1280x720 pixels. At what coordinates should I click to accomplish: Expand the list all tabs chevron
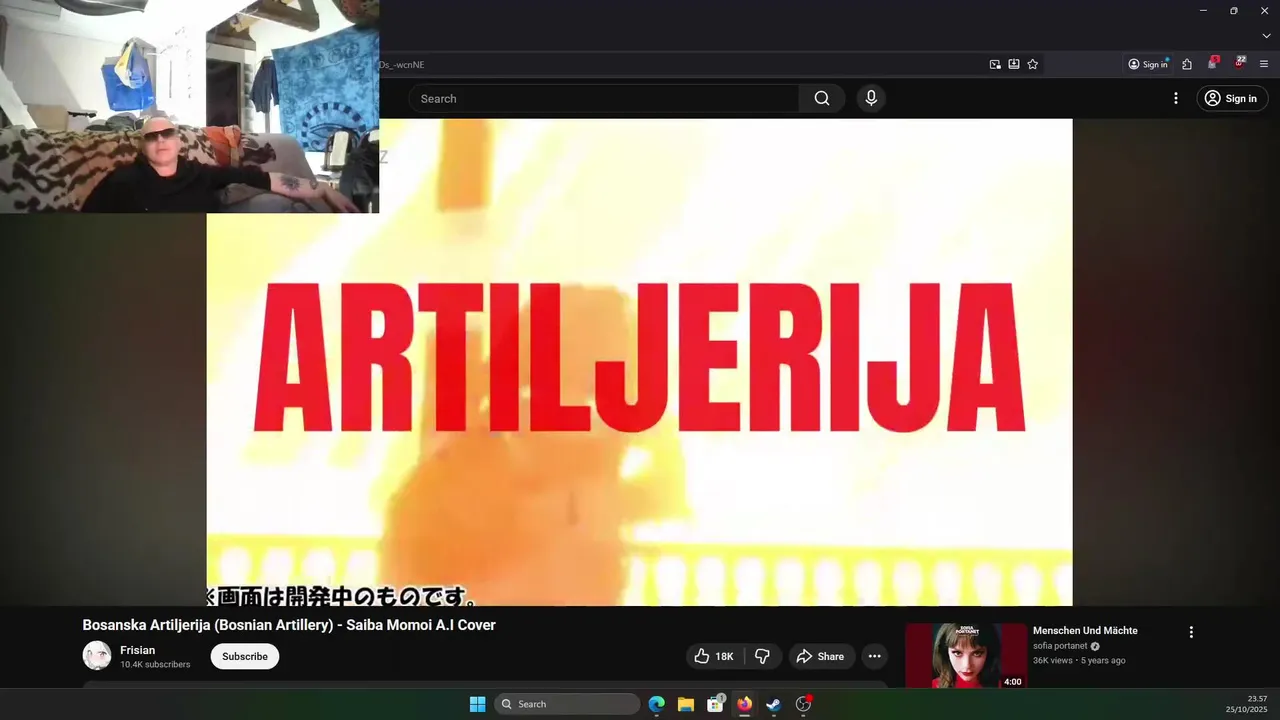(1266, 36)
